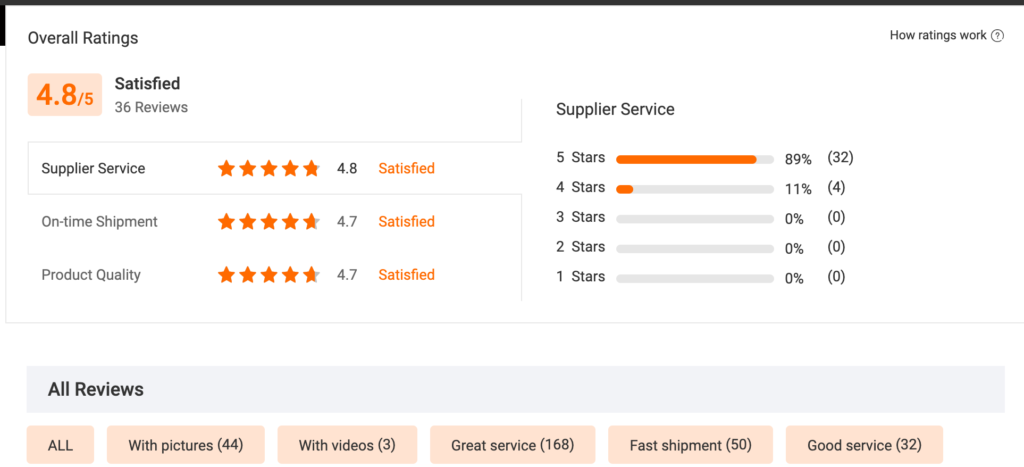The height and width of the screenshot is (467, 1024).
Task: Click the 4 Stars progress bar
Action: point(695,189)
